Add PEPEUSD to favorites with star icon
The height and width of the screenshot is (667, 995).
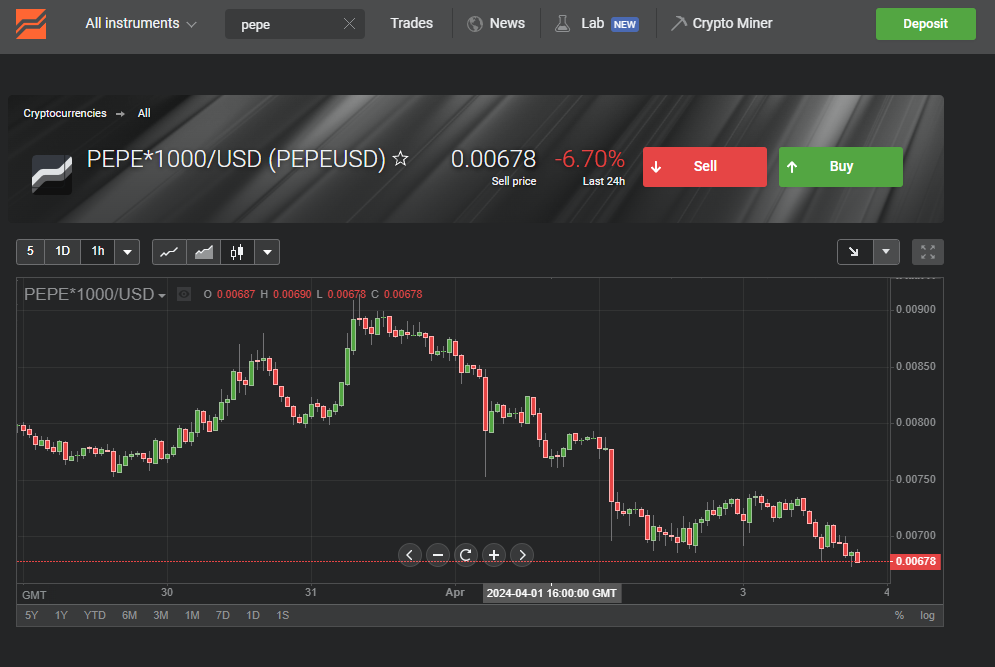[x=400, y=158]
